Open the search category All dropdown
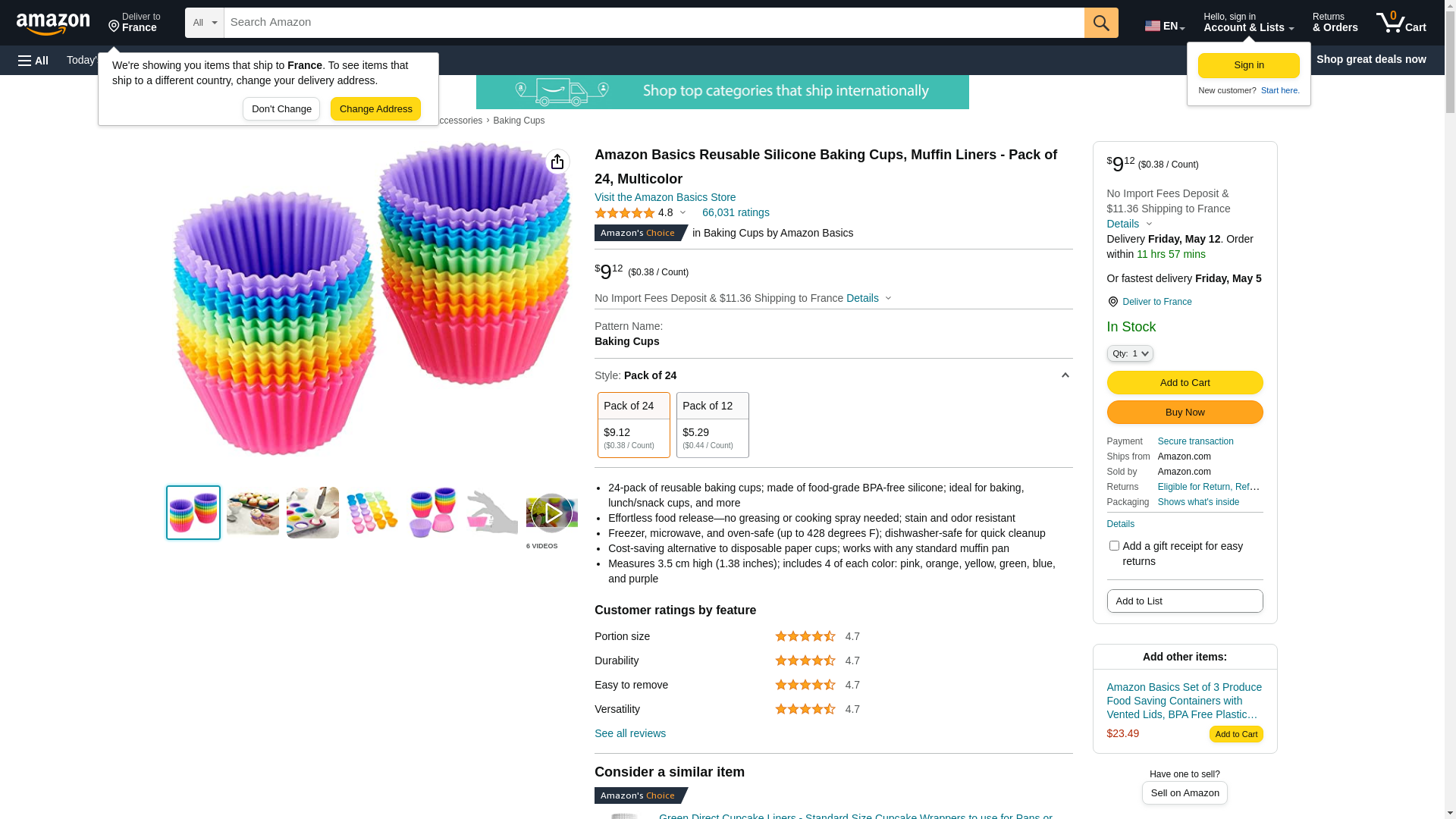Screen dimensions: 1456x819 [x=205, y=23]
